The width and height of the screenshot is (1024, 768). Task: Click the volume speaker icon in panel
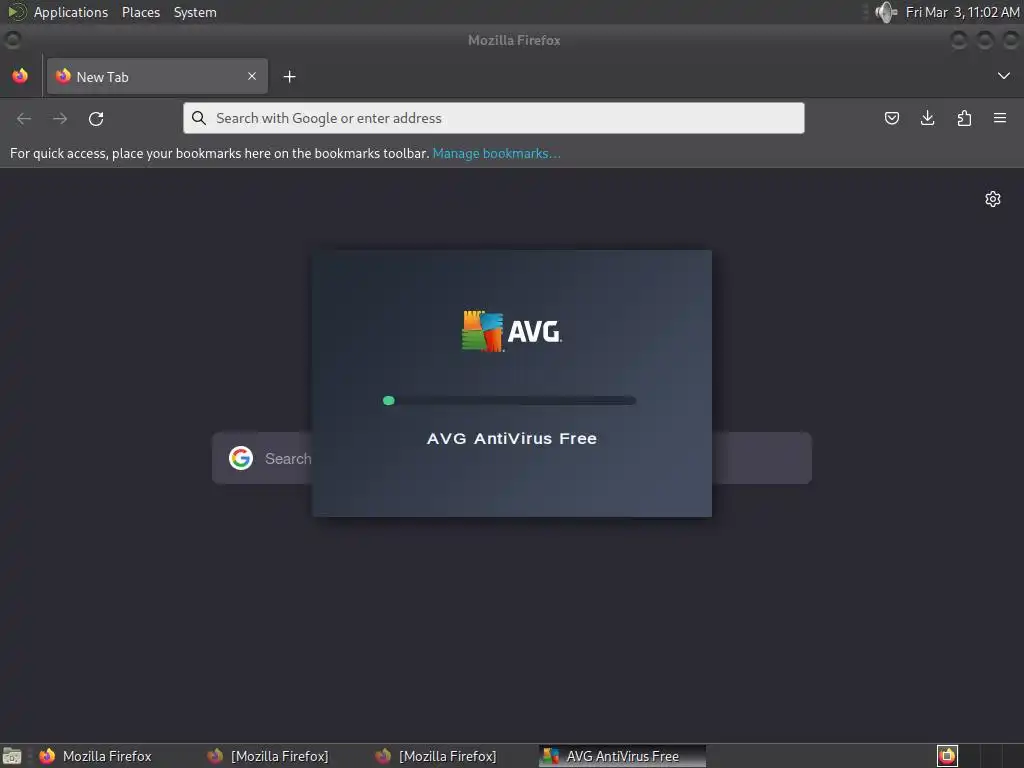[x=886, y=12]
